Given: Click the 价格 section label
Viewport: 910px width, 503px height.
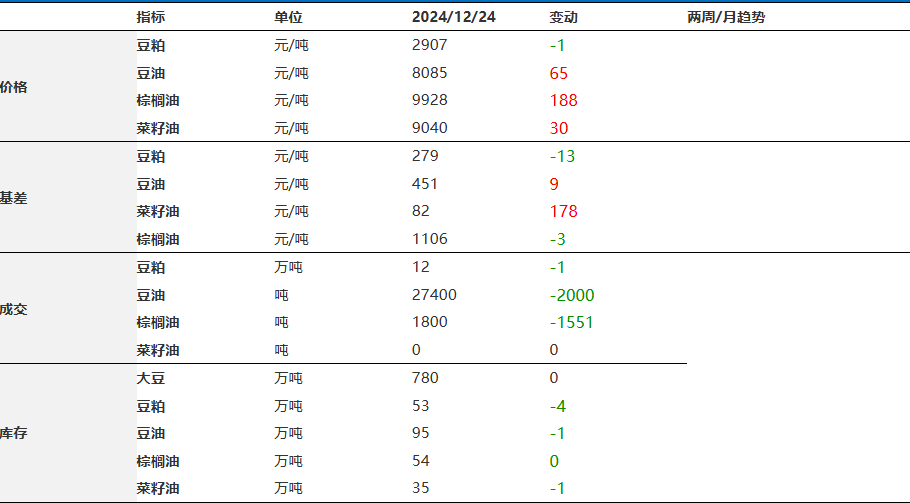Looking at the screenshot, I should coord(14,87).
